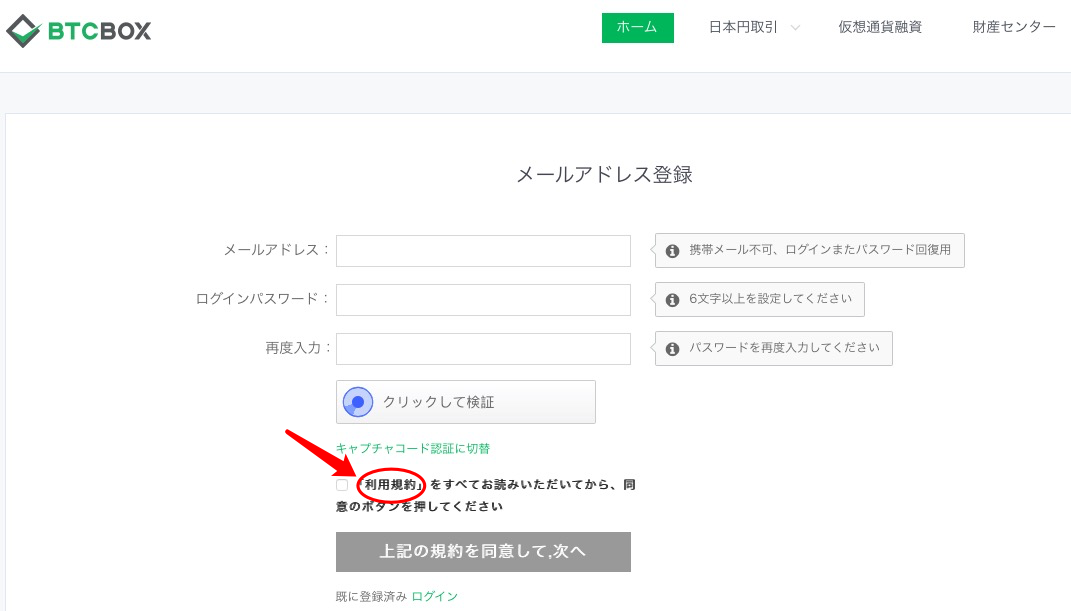Viewport: 1071px width, 611px height.
Task: Select the メールアドレス登録 heading text
Action: click(x=604, y=175)
